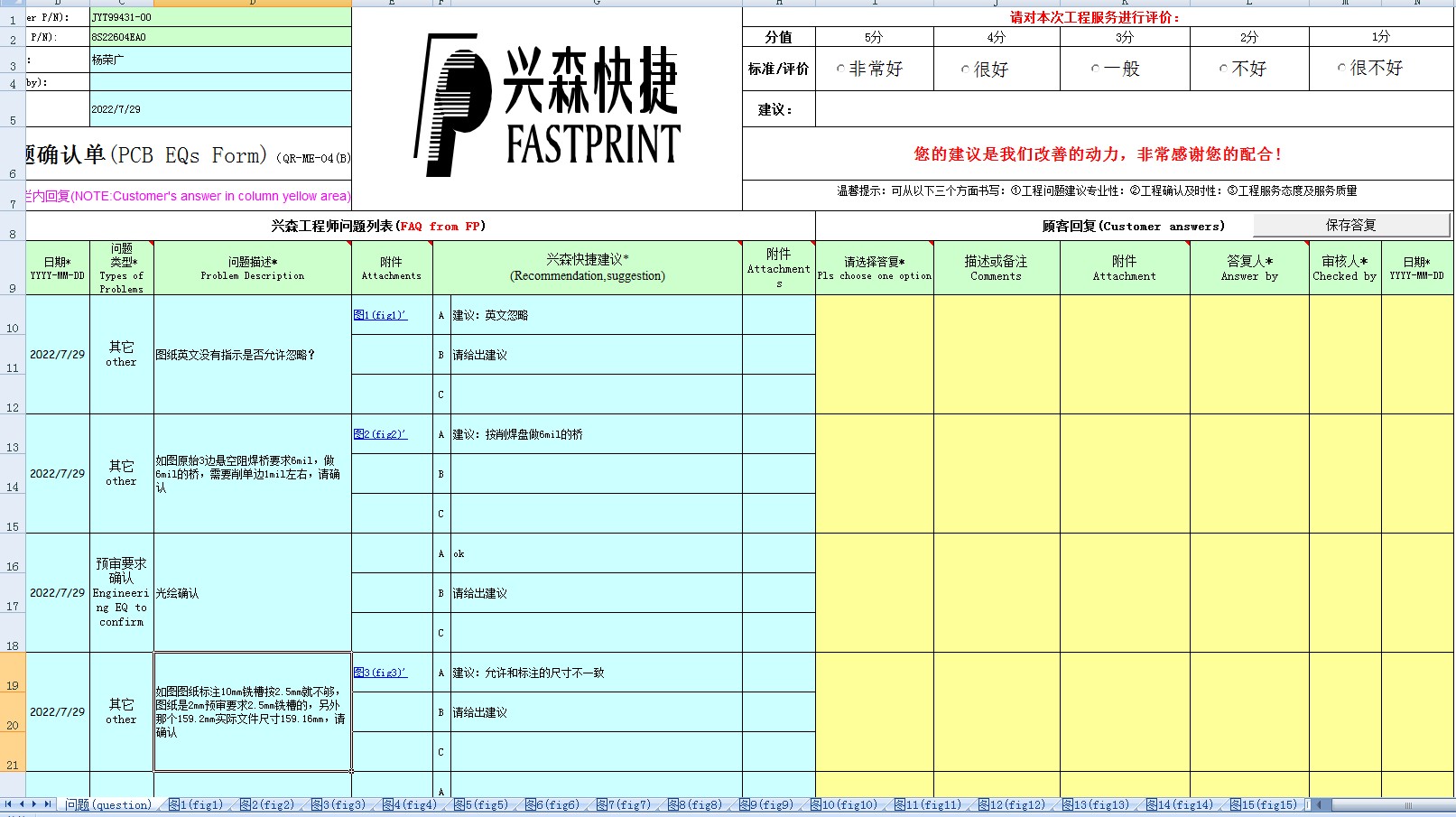Image resolution: width=1456 pixels, height=817 pixels.
Task: Select the 一般 rating radio button
Action: pos(1095,69)
